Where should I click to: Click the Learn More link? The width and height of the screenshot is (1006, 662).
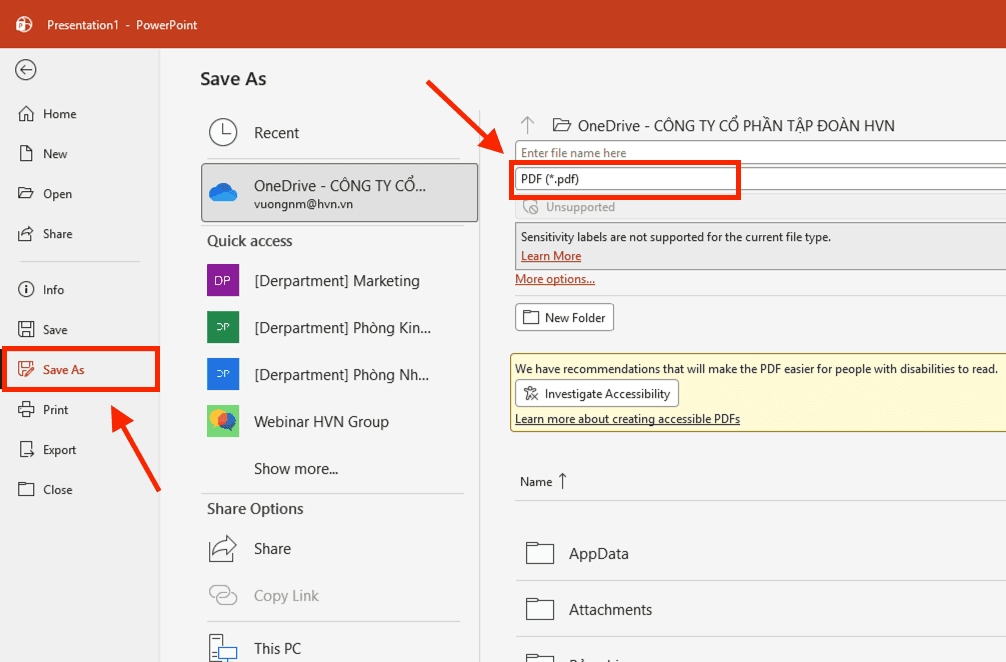tap(551, 256)
